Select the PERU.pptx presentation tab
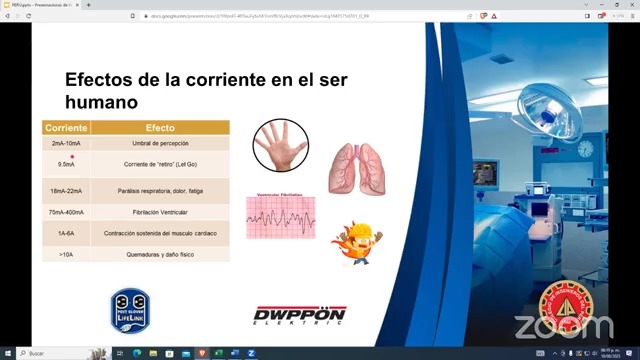 click(x=41, y=5)
